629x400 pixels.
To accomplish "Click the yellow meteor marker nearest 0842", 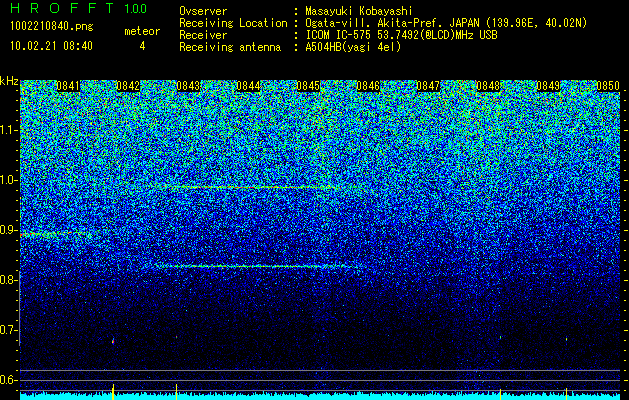I will tap(113, 391).
